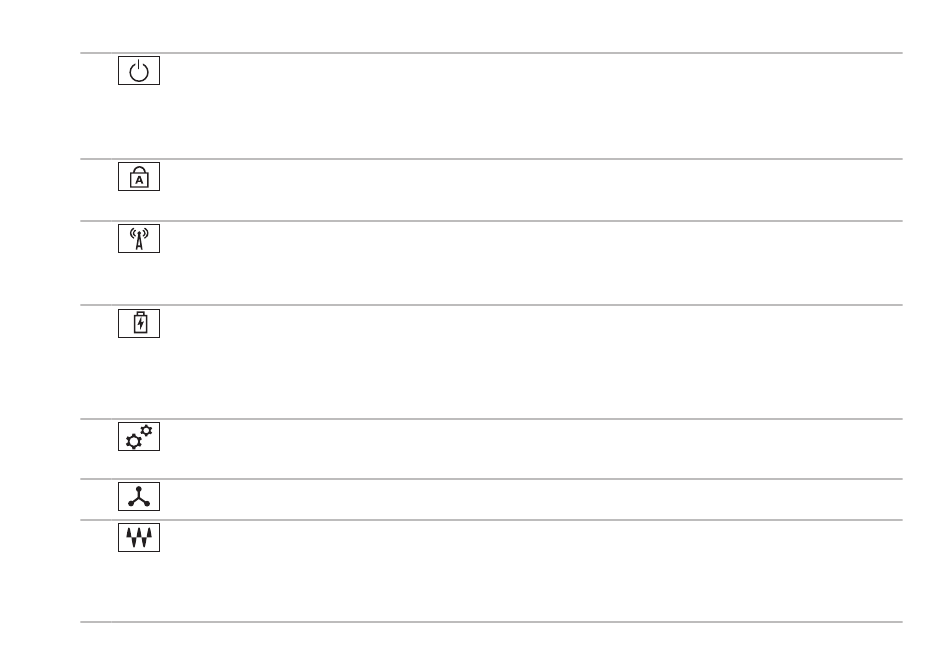The image size is (950, 662).
Task: Select the battery charging status icon
Action: (139, 323)
